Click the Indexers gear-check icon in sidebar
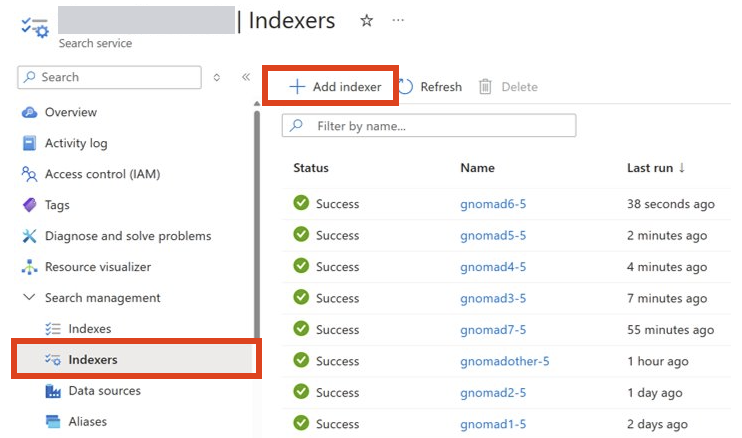 point(53,359)
